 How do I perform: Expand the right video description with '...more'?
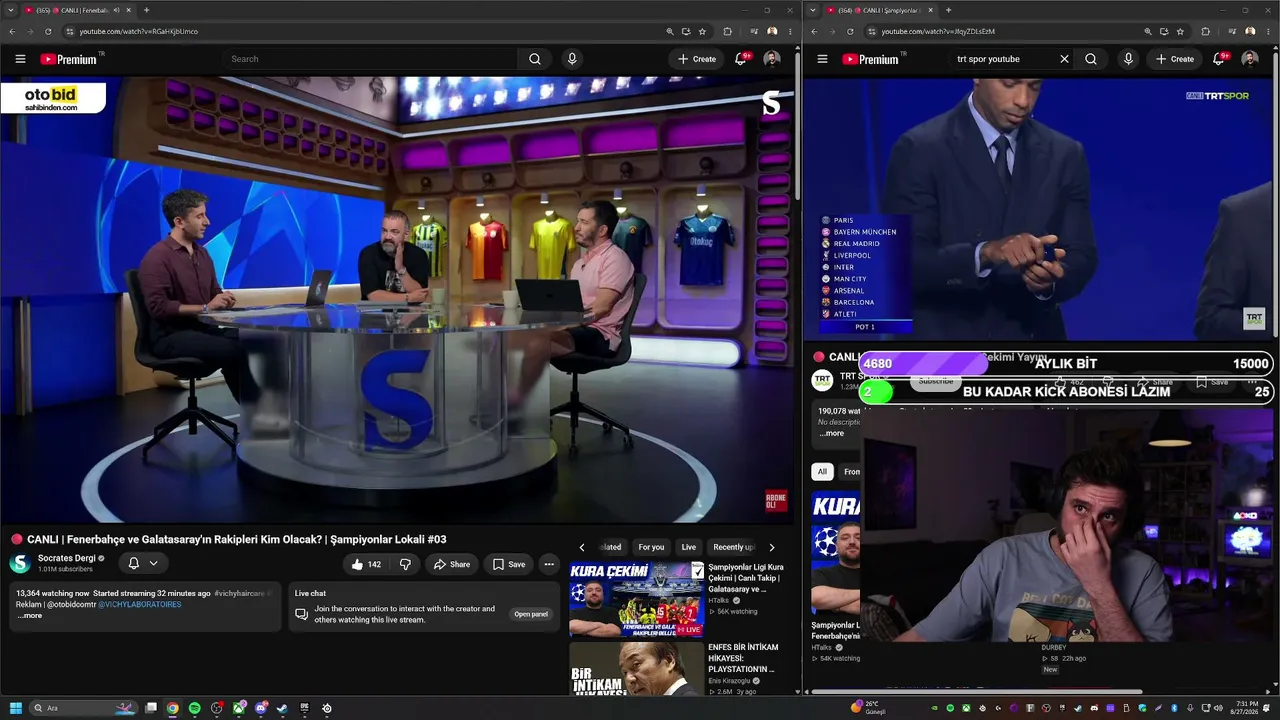point(832,433)
